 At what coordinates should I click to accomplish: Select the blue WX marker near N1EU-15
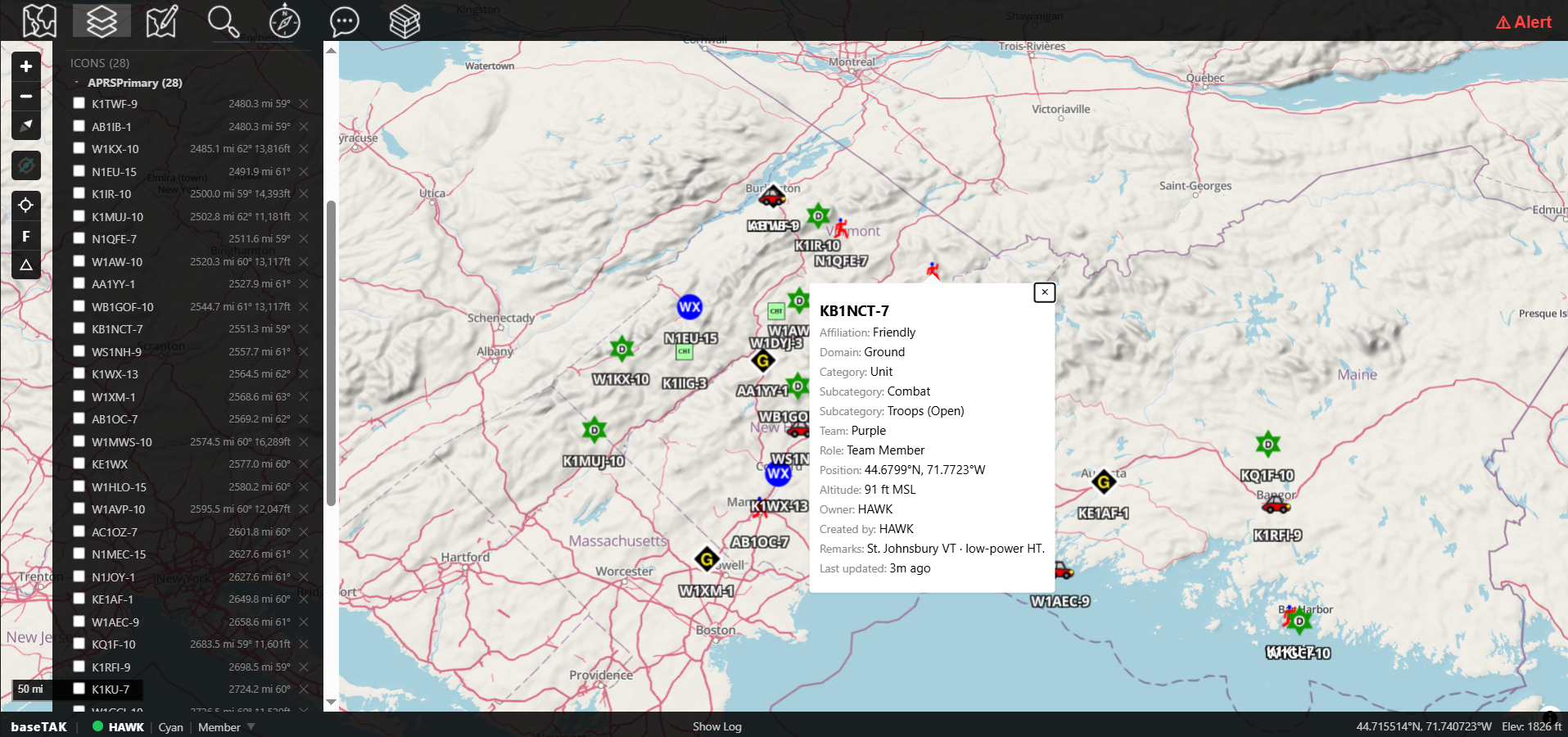[689, 307]
